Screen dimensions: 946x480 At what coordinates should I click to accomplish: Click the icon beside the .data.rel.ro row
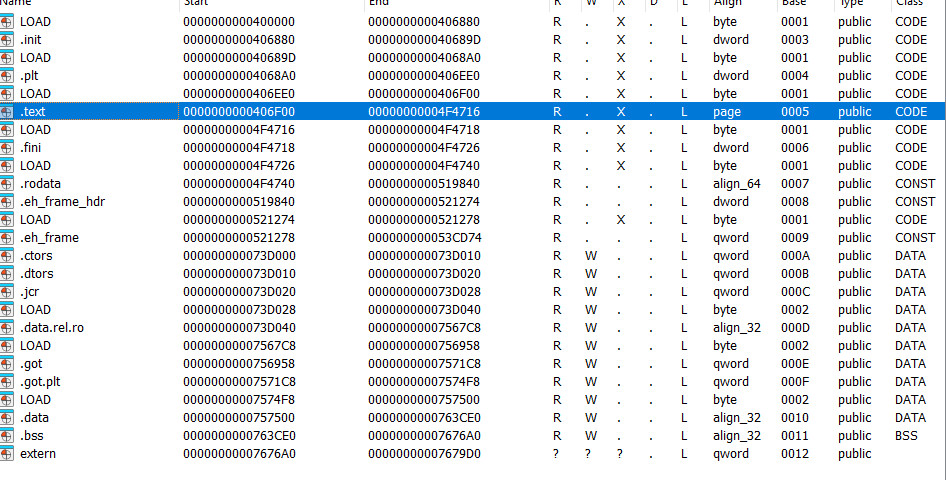tap(8, 327)
